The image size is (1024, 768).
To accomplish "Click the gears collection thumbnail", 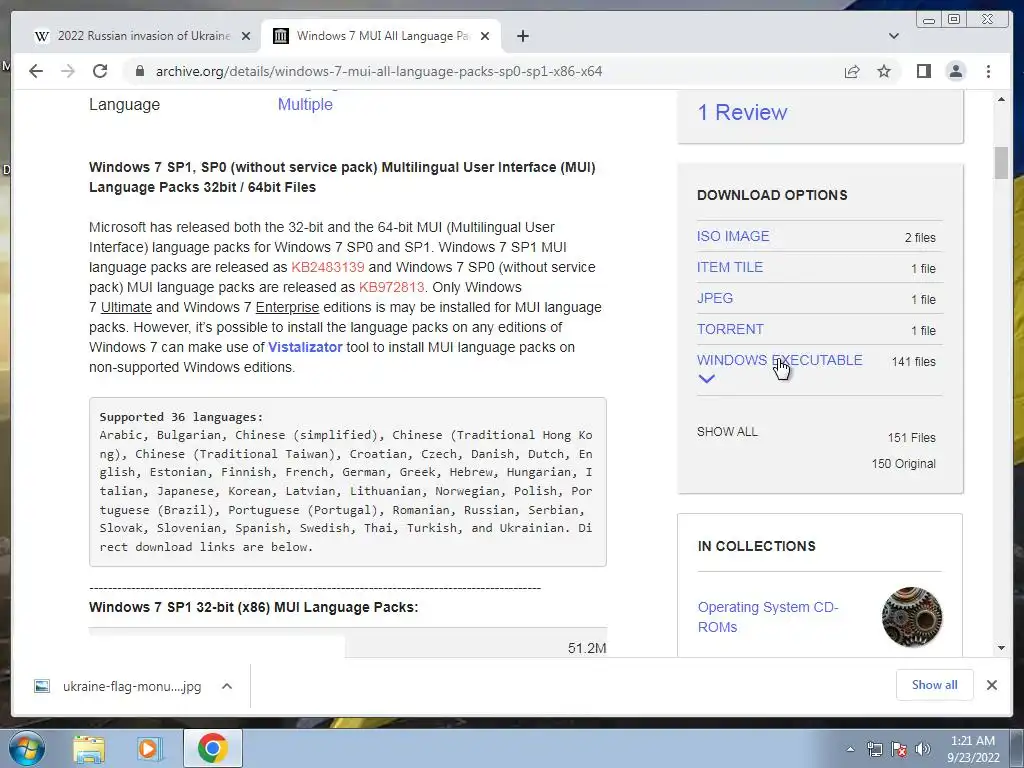I will coord(912,617).
